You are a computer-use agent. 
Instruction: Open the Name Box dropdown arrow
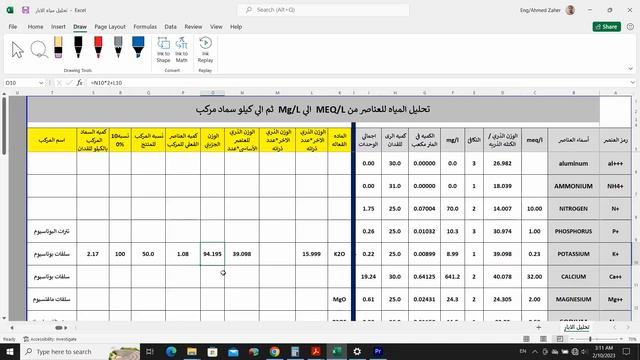(x=41, y=83)
